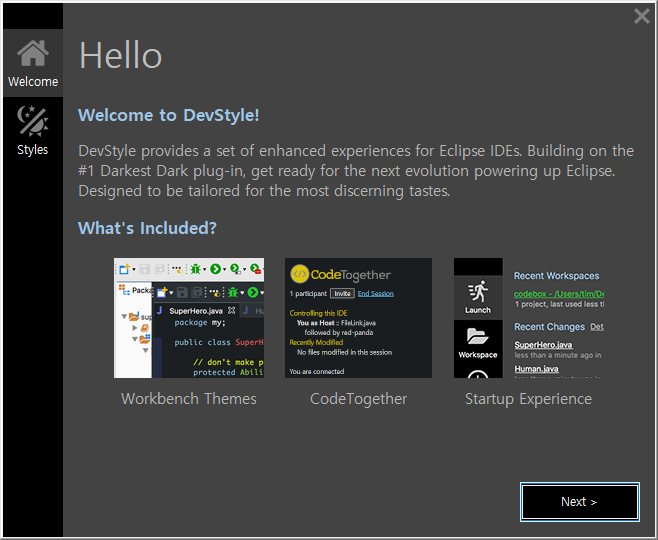
Task: Click the codebox workspace link in preview
Action: click(x=559, y=294)
